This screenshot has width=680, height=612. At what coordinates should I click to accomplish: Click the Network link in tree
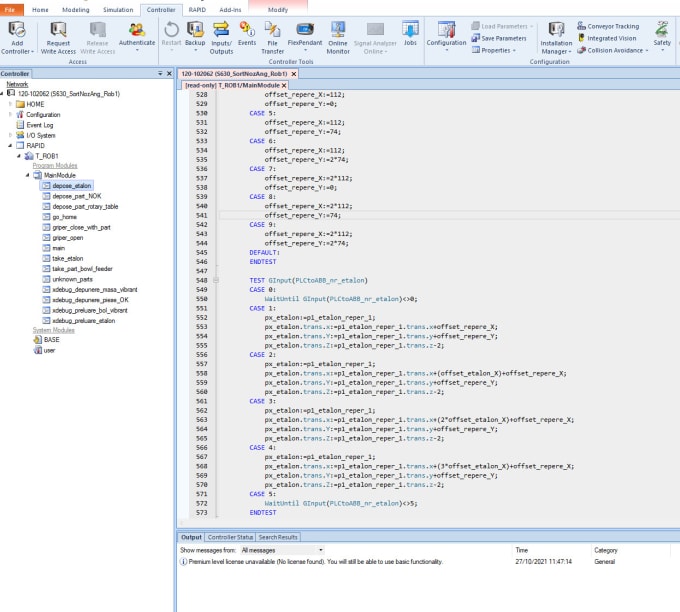[x=17, y=84]
